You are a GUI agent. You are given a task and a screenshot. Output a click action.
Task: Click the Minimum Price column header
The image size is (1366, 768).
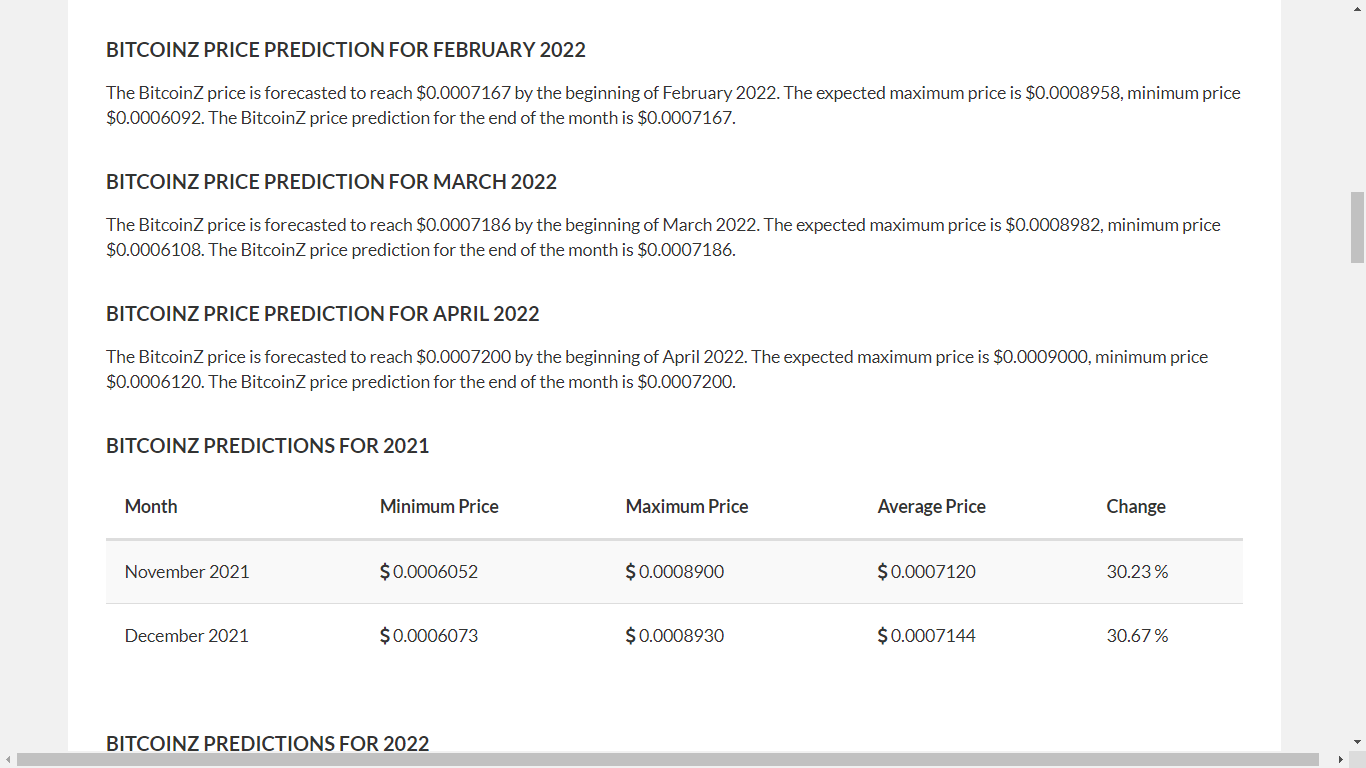439,507
